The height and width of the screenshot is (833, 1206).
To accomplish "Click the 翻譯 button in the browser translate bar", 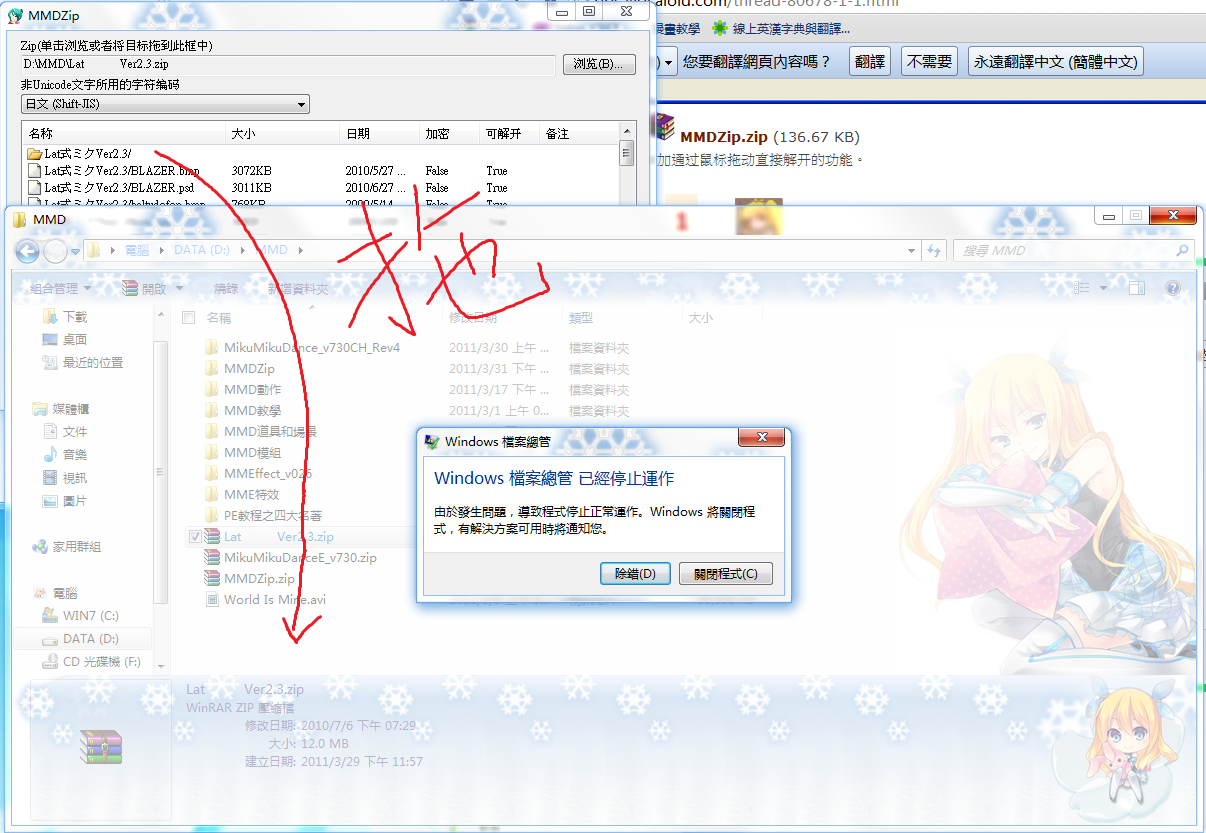I will (x=871, y=61).
